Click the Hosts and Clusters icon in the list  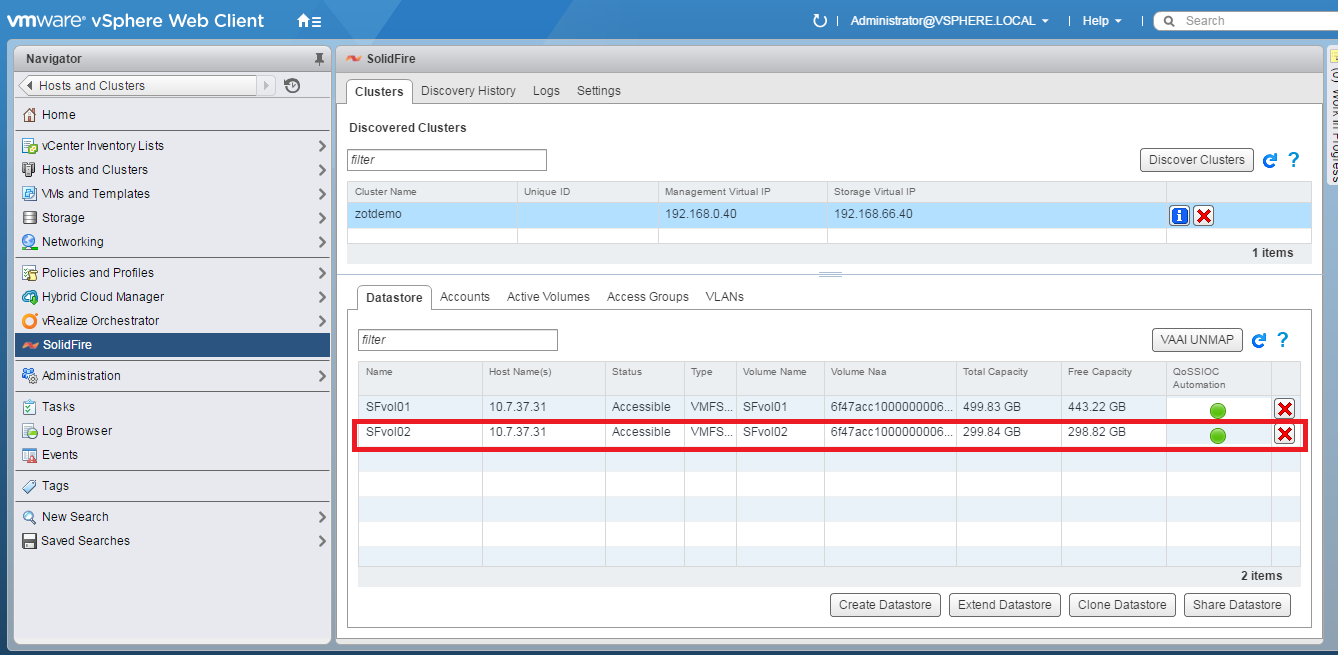pos(30,170)
